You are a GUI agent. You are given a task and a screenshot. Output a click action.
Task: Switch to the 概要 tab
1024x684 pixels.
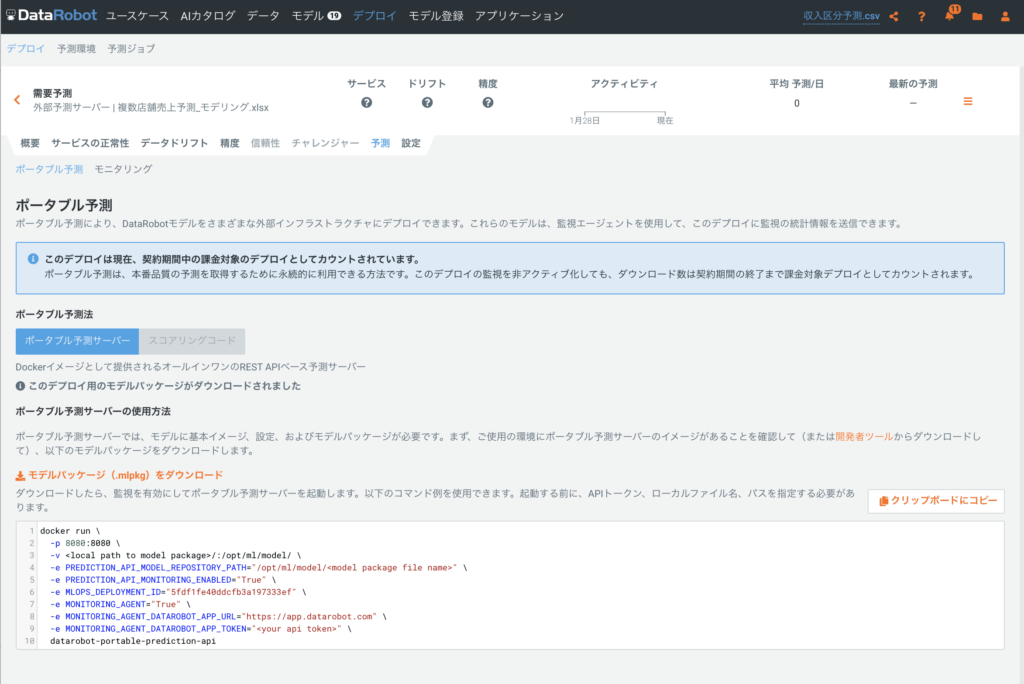point(30,143)
